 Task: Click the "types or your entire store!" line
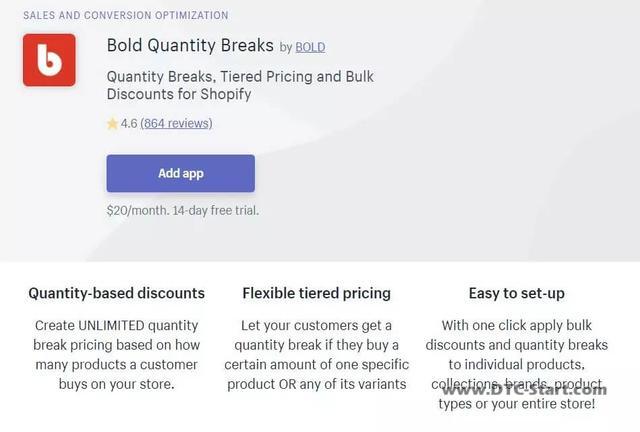(x=517, y=404)
